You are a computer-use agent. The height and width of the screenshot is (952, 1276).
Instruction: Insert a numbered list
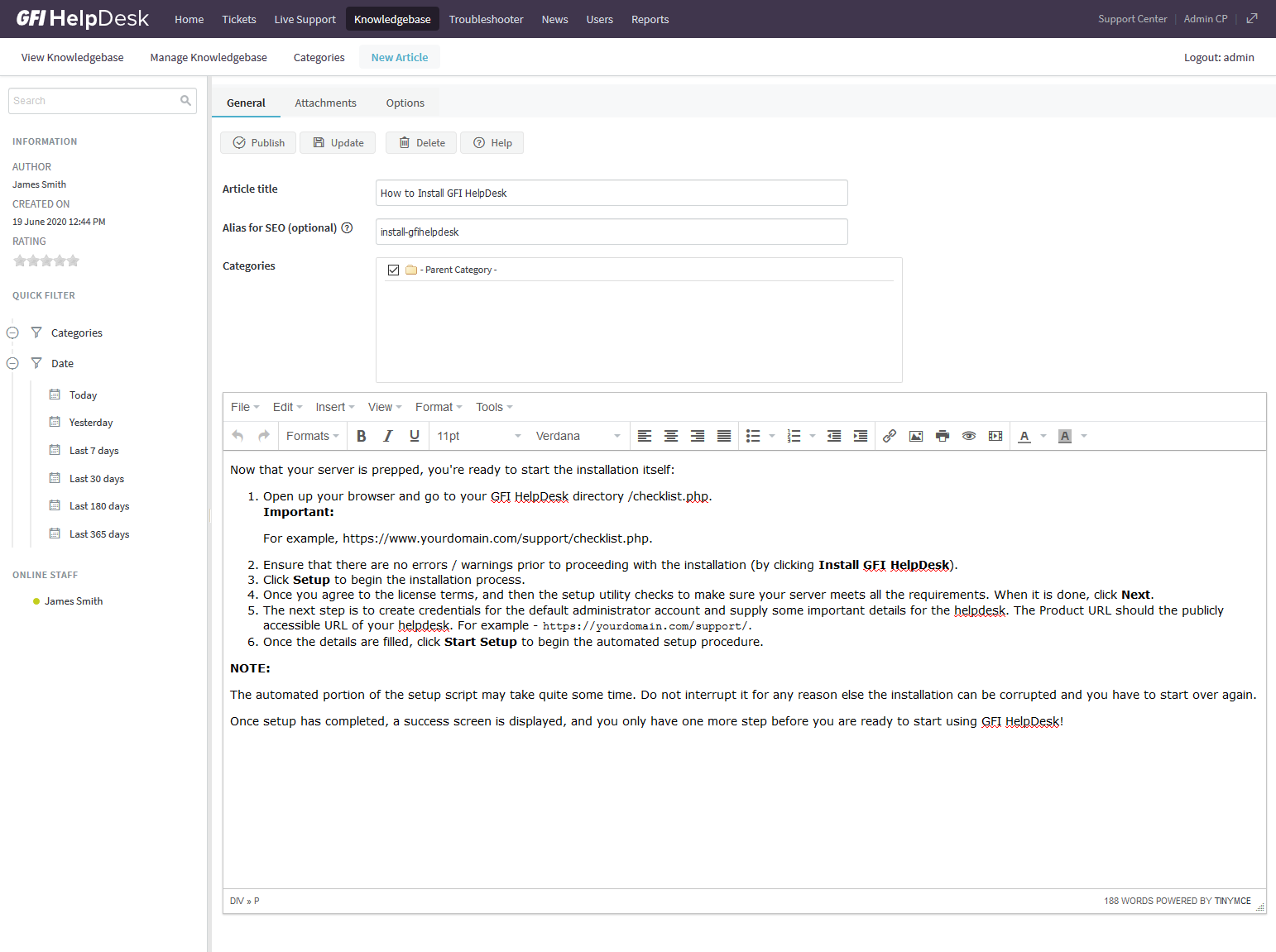point(794,436)
